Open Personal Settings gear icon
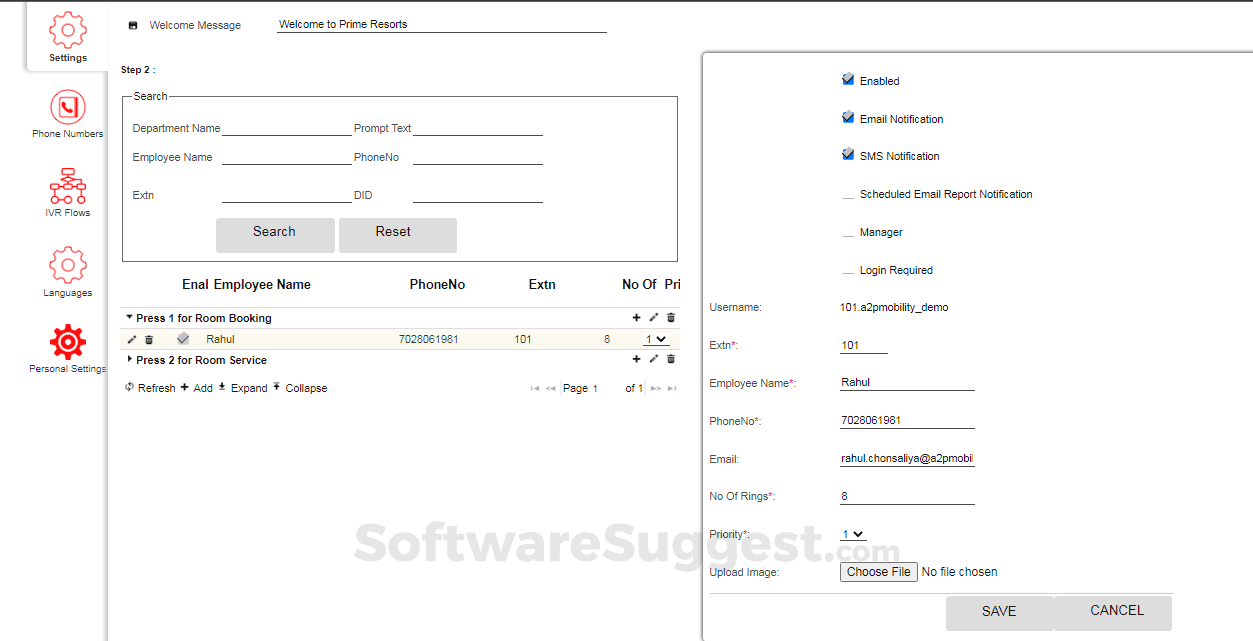Screen dimensions: 1253x641 [67, 342]
